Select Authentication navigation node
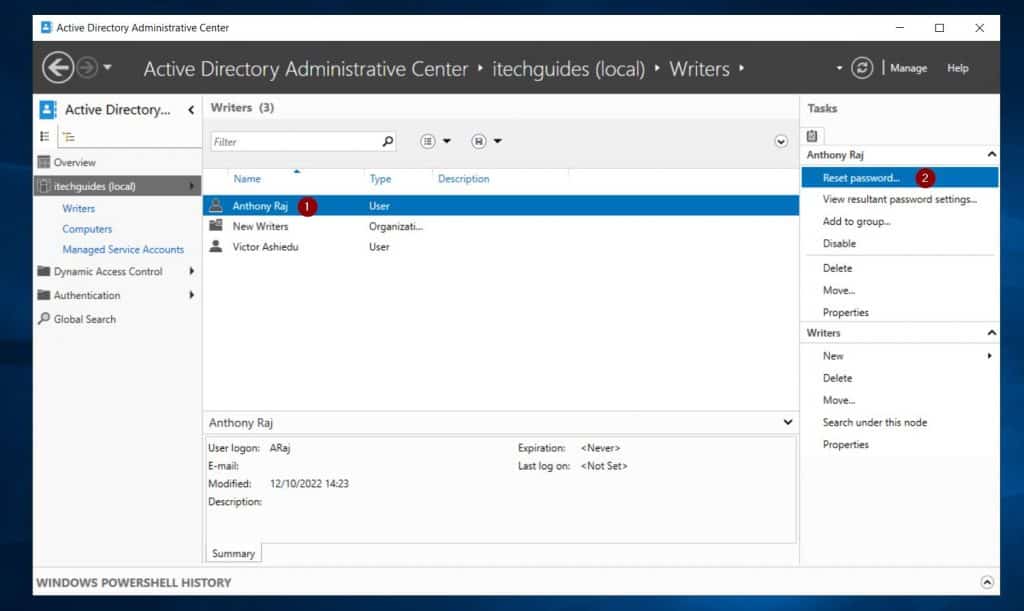Image resolution: width=1024 pixels, height=611 pixels. pos(86,295)
